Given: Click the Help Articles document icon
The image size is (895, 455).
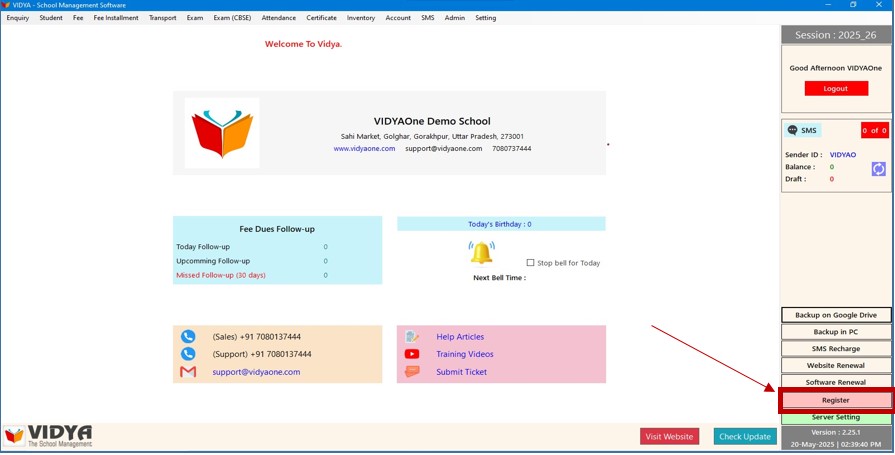Looking at the screenshot, I should (412, 337).
